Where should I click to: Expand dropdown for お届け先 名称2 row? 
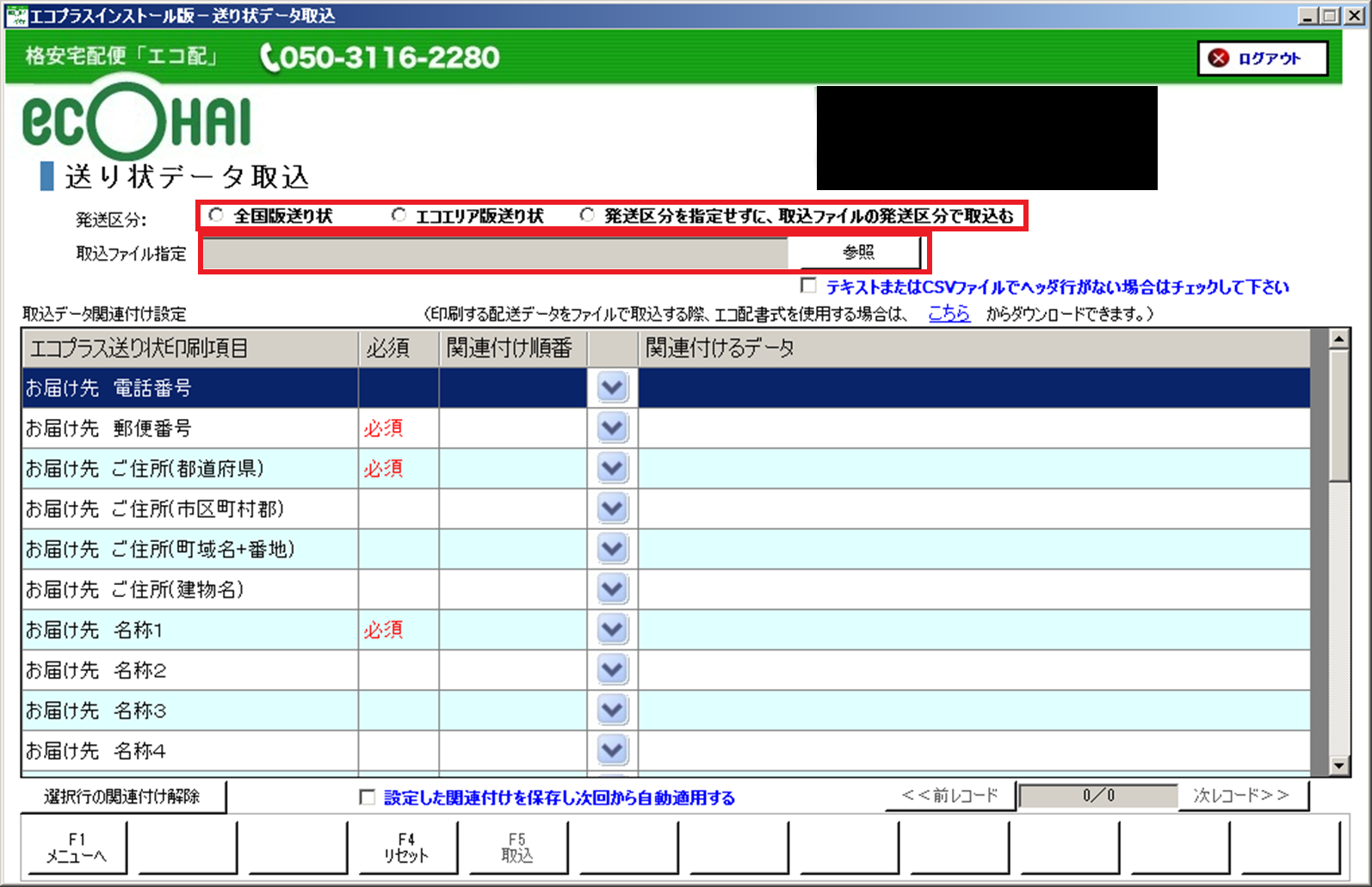pos(612,669)
